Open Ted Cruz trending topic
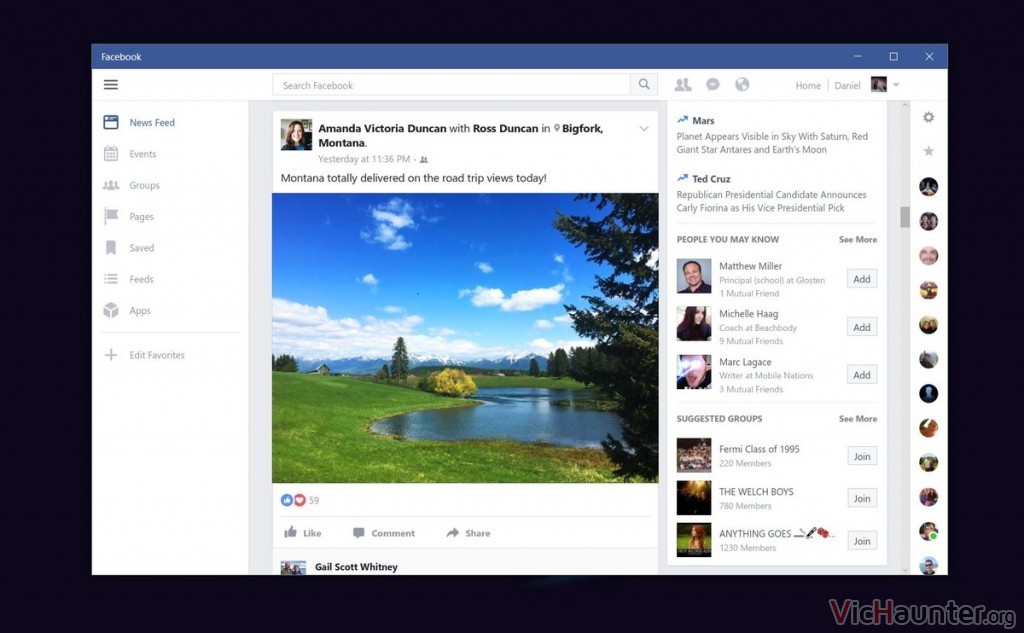Screen dimensions: 1024x633 [x=711, y=179]
